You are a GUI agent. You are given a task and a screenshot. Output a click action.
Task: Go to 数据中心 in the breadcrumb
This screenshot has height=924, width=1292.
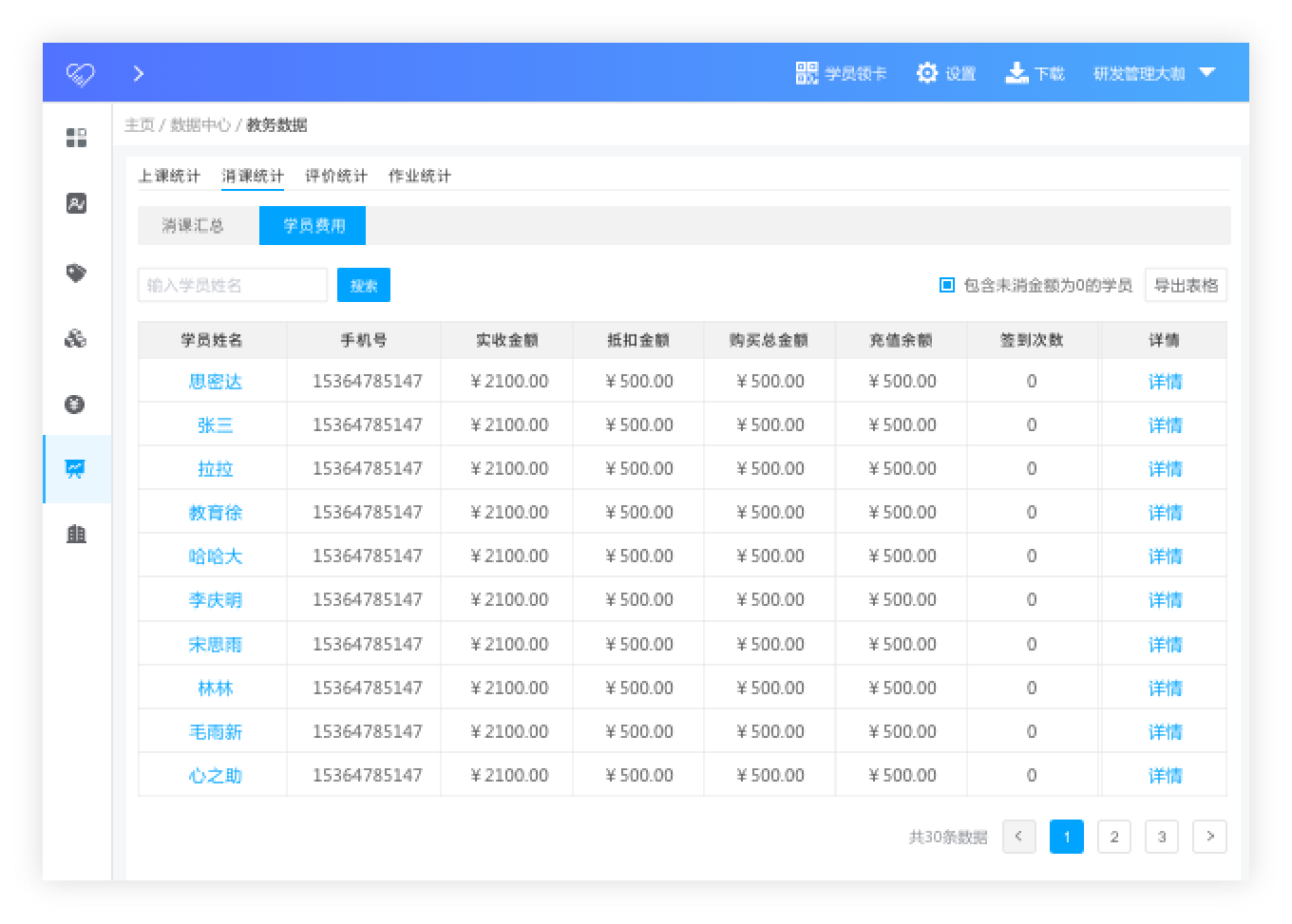[x=200, y=125]
